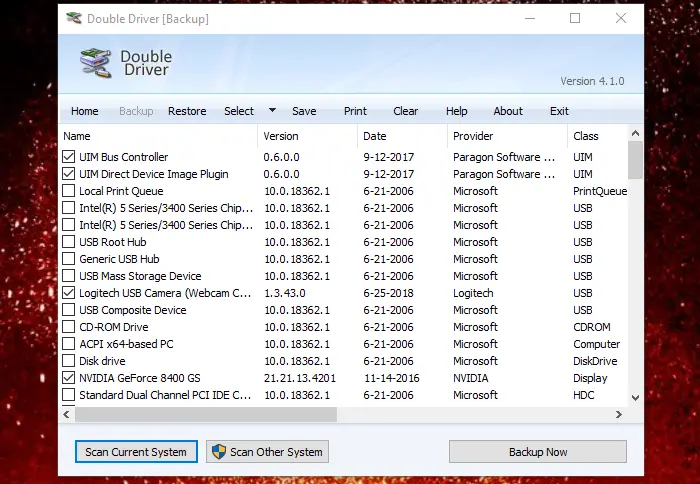Screen dimensions: 700x484
Task: Close the Double Driver window
Action: (621, 18)
